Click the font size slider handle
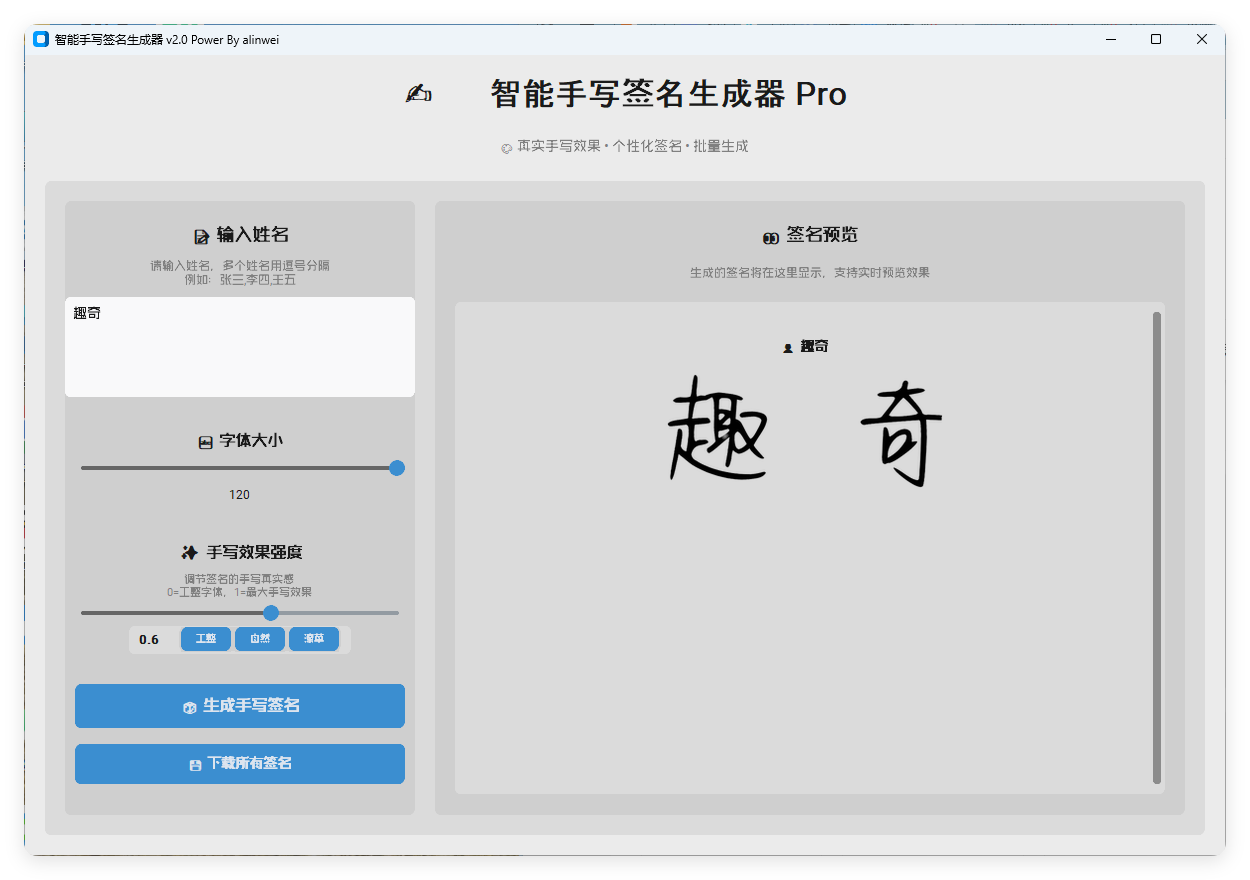 point(397,467)
